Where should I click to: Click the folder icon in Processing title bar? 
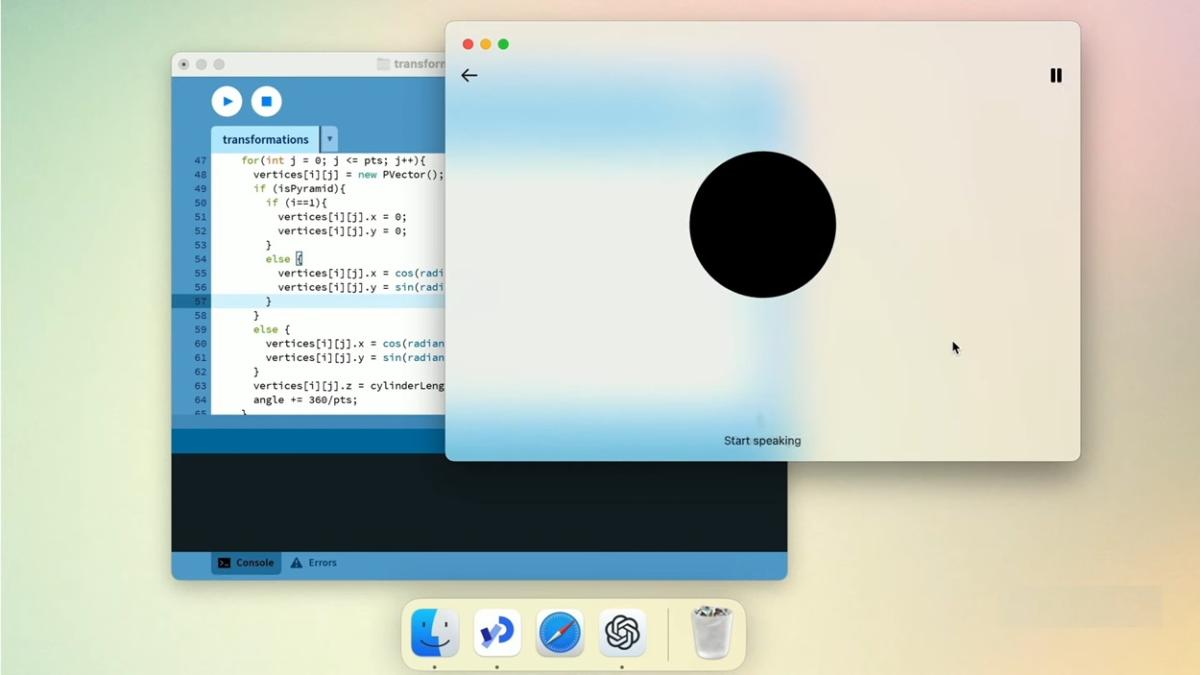(383, 64)
